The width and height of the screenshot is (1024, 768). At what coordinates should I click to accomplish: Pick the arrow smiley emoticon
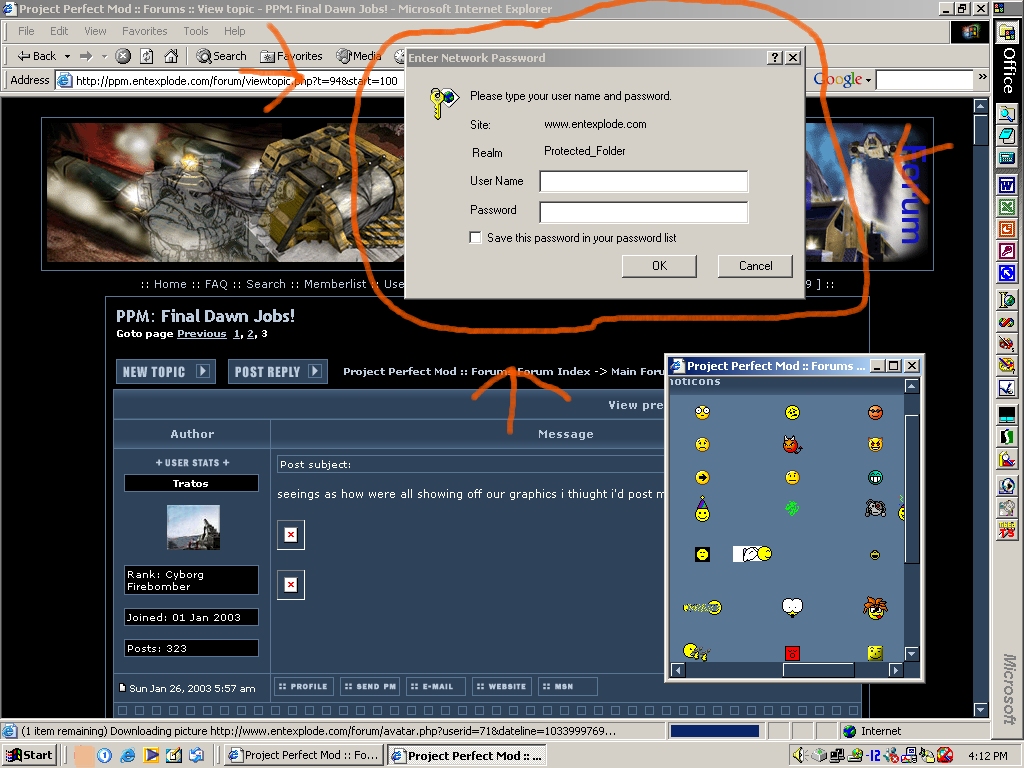tap(702, 477)
